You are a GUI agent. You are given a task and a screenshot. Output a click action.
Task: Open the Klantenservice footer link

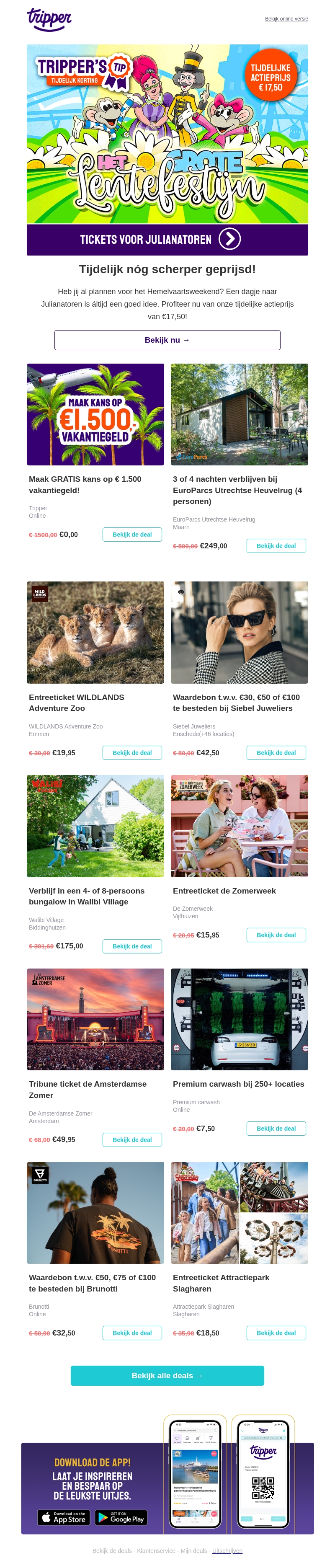pos(157,1551)
